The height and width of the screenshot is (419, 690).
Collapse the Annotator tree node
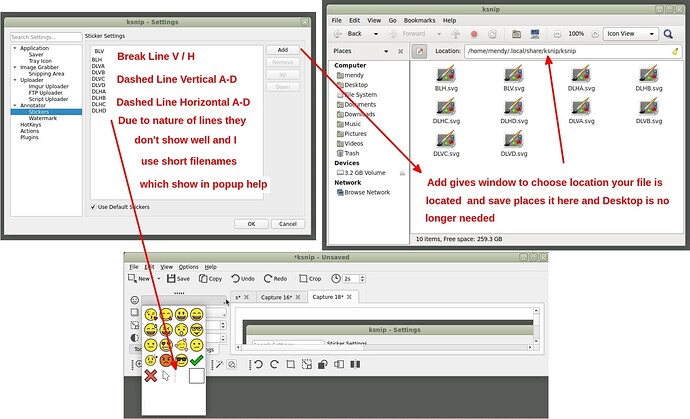point(15,106)
